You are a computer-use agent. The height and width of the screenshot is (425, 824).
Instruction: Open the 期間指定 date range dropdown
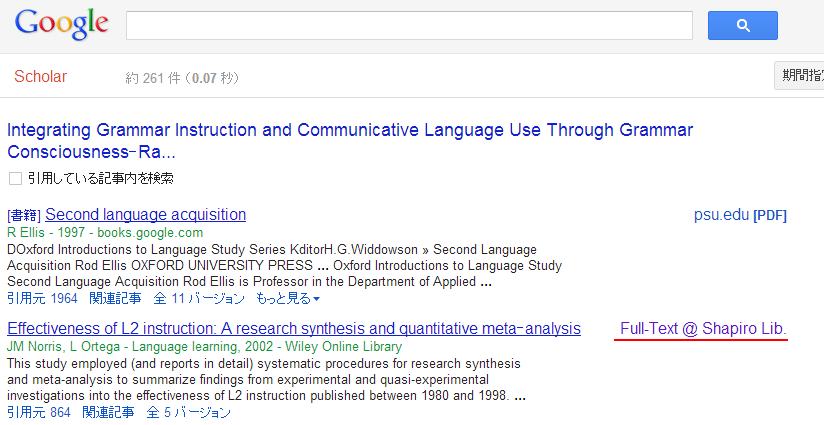pos(798,76)
